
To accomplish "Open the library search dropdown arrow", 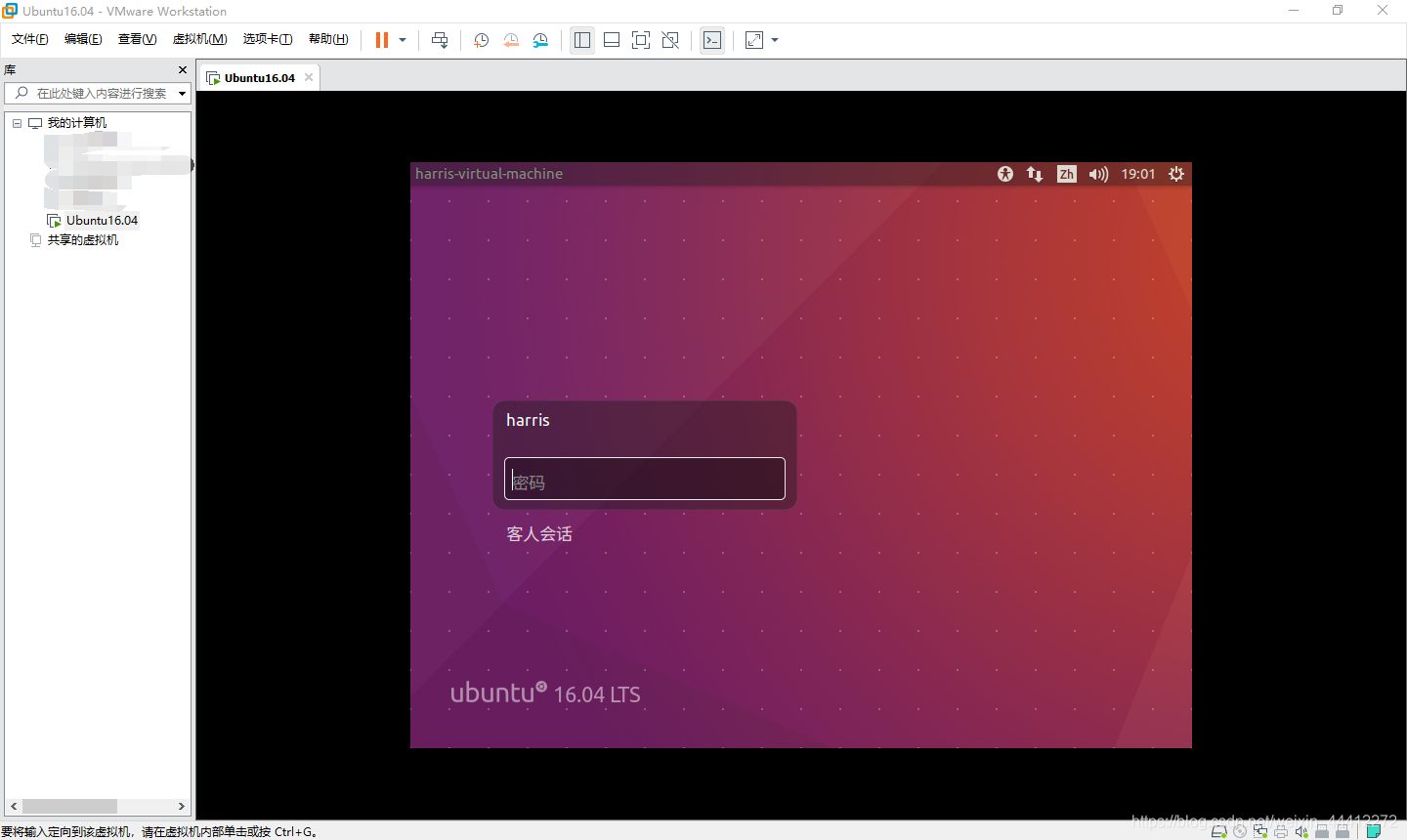I will [x=182, y=94].
